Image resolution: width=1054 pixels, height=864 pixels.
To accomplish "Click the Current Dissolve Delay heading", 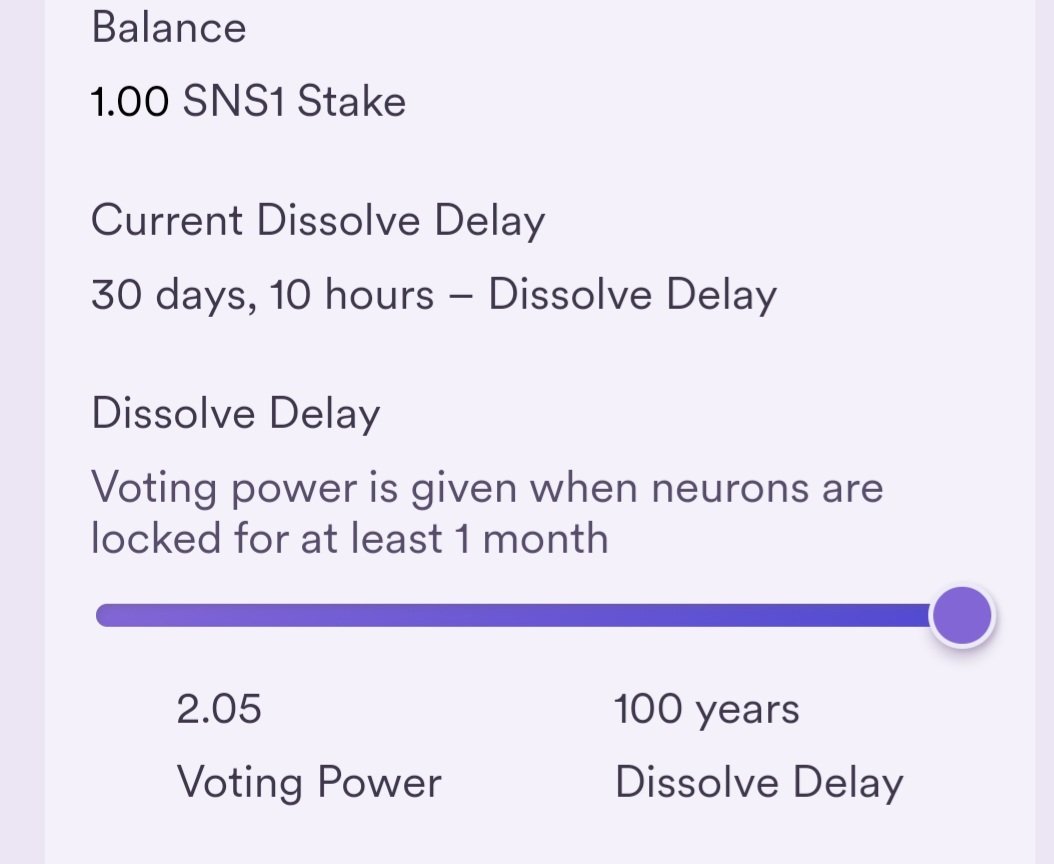I will pyautogui.click(x=318, y=221).
